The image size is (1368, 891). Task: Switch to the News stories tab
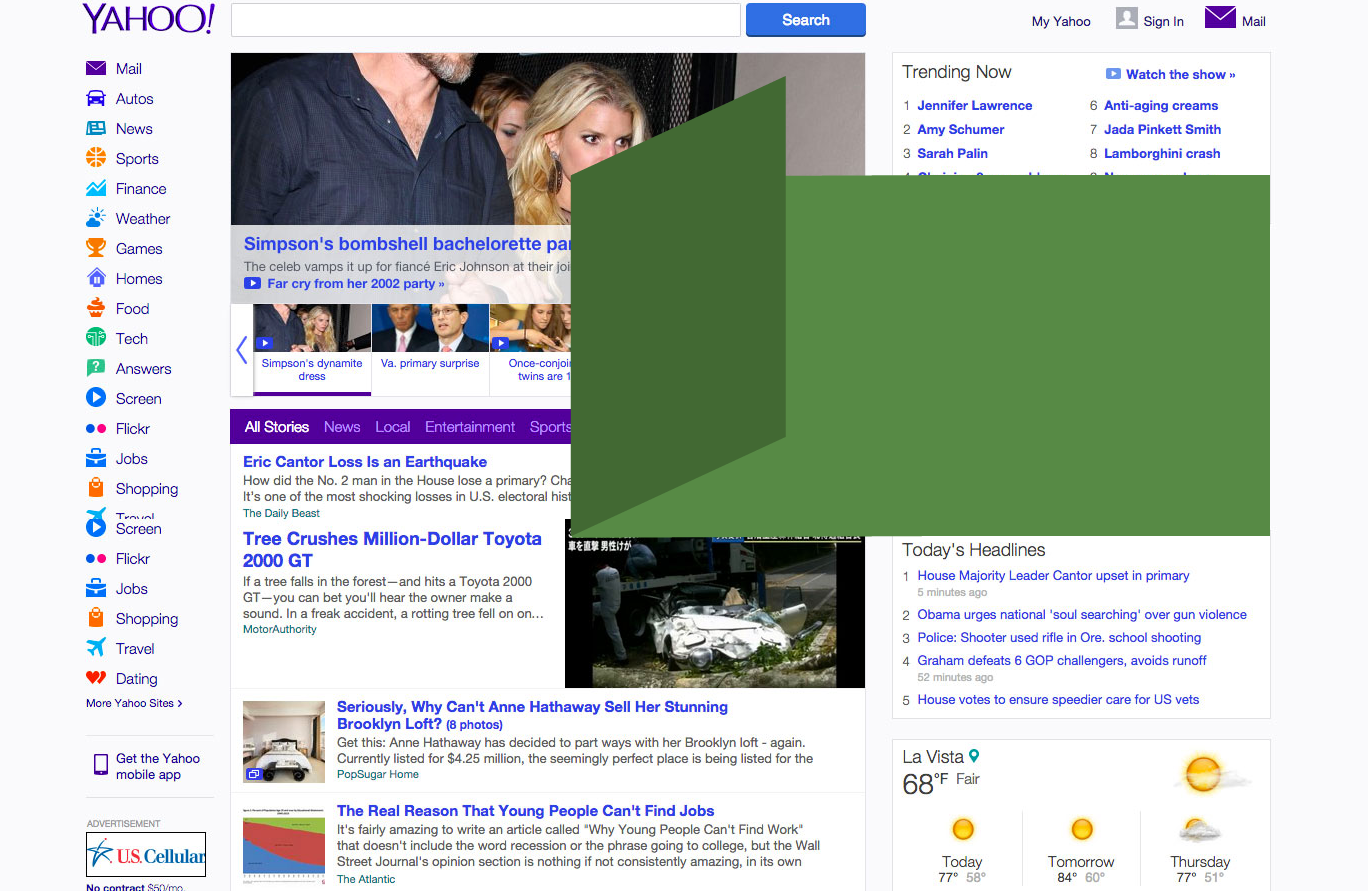[342, 427]
